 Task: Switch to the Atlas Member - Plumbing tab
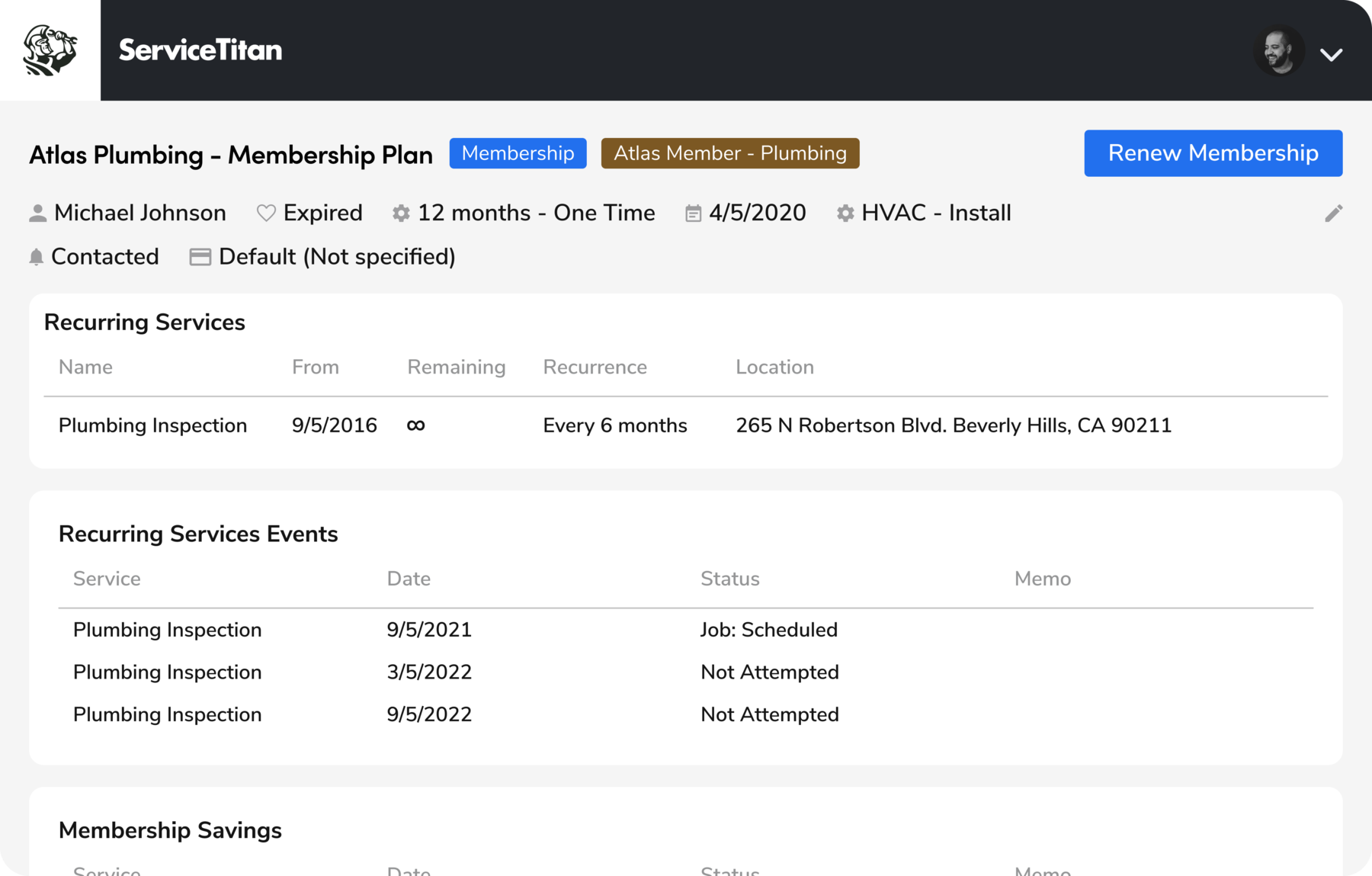pyautogui.click(x=729, y=153)
